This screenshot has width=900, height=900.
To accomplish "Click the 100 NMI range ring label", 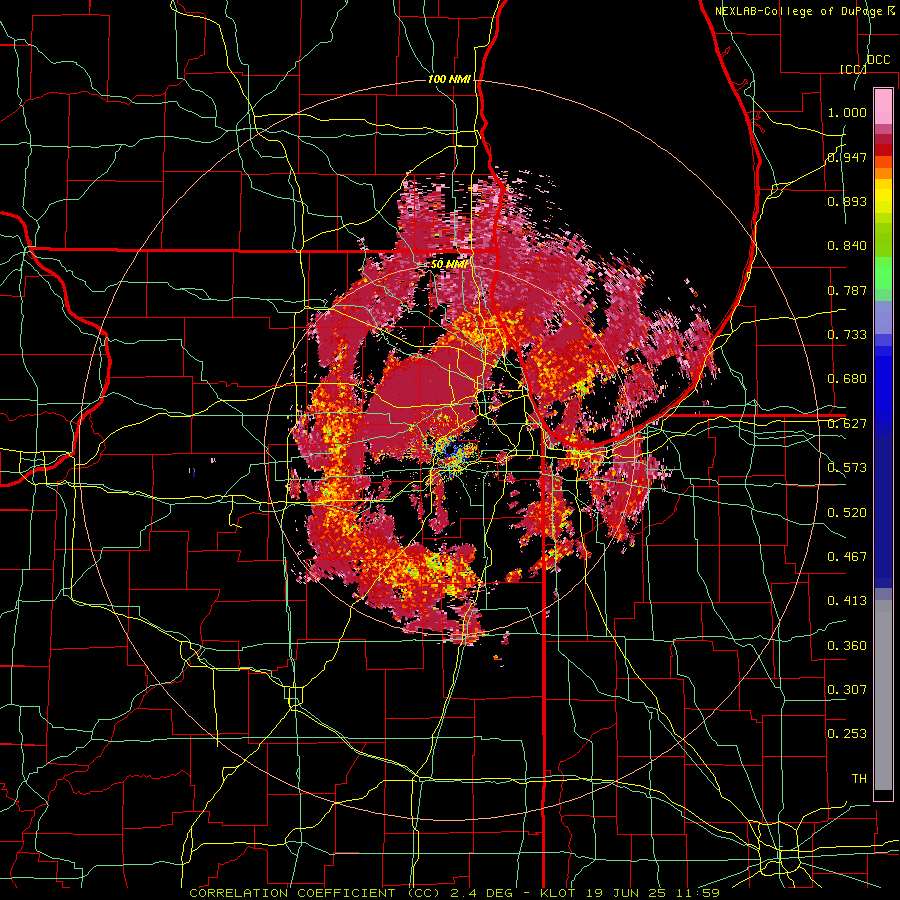I will point(449,79).
